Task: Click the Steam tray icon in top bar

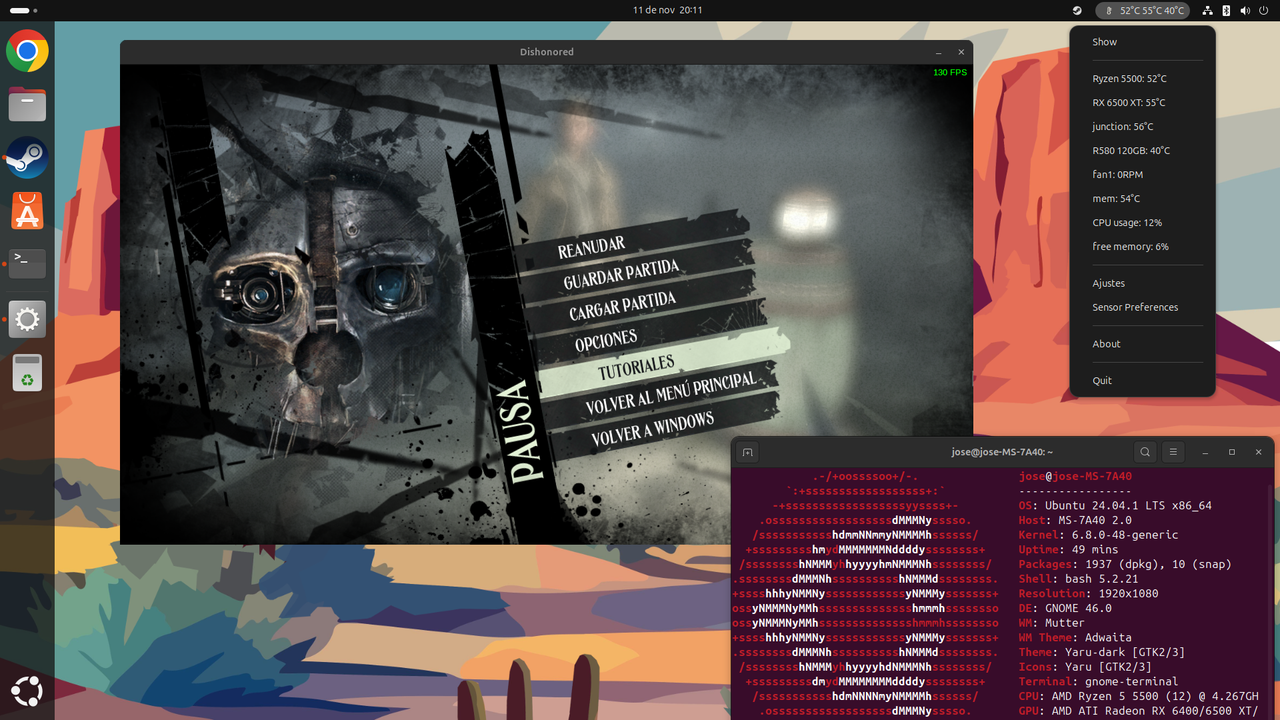Action: pyautogui.click(x=1077, y=10)
